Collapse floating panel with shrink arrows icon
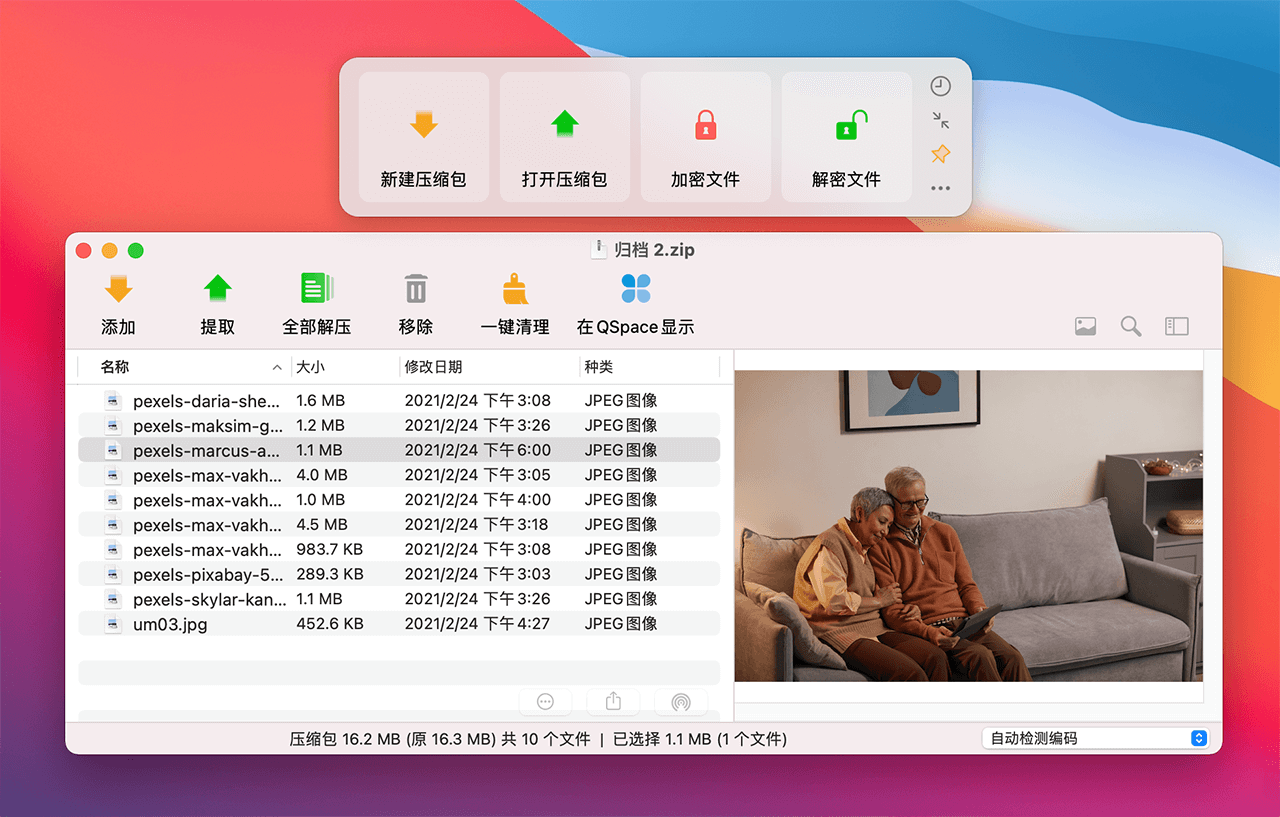Viewport: 1280px width, 817px height. tap(940, 121)
